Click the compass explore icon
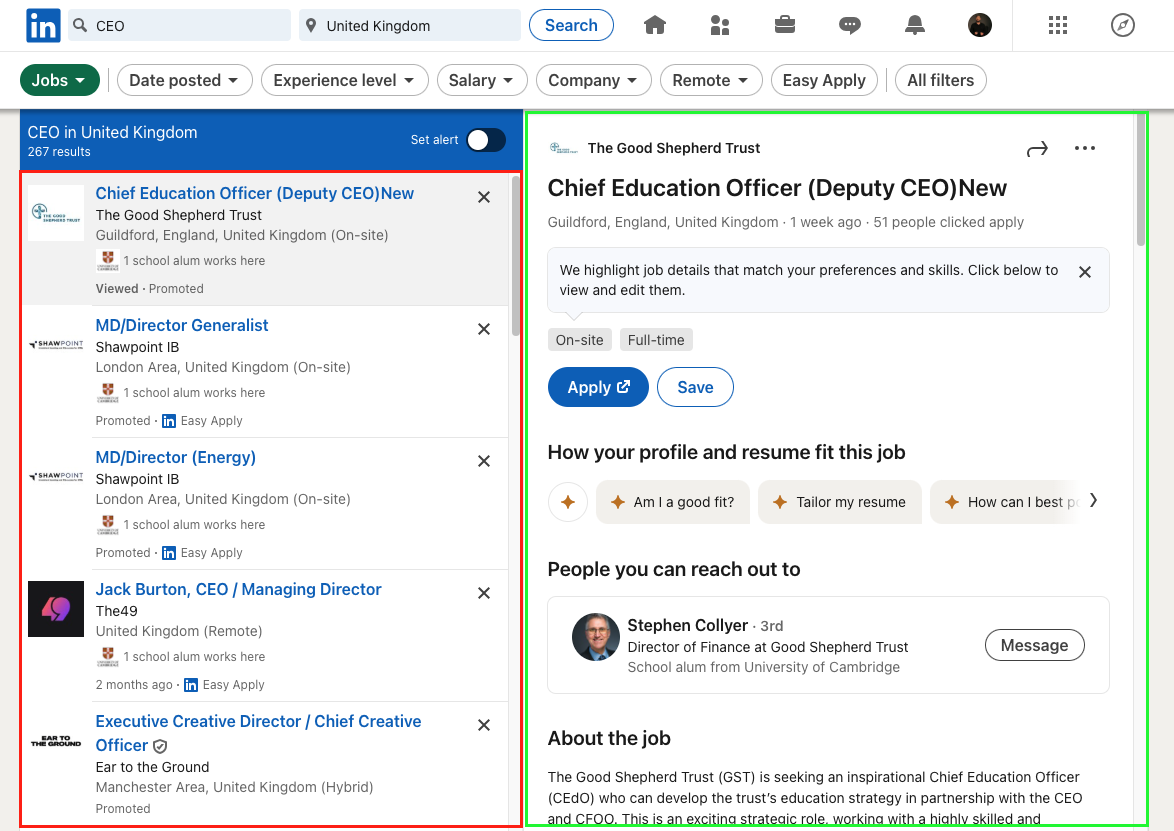This screenshot has height=831, width=1174. click(x=1122, y=25)
